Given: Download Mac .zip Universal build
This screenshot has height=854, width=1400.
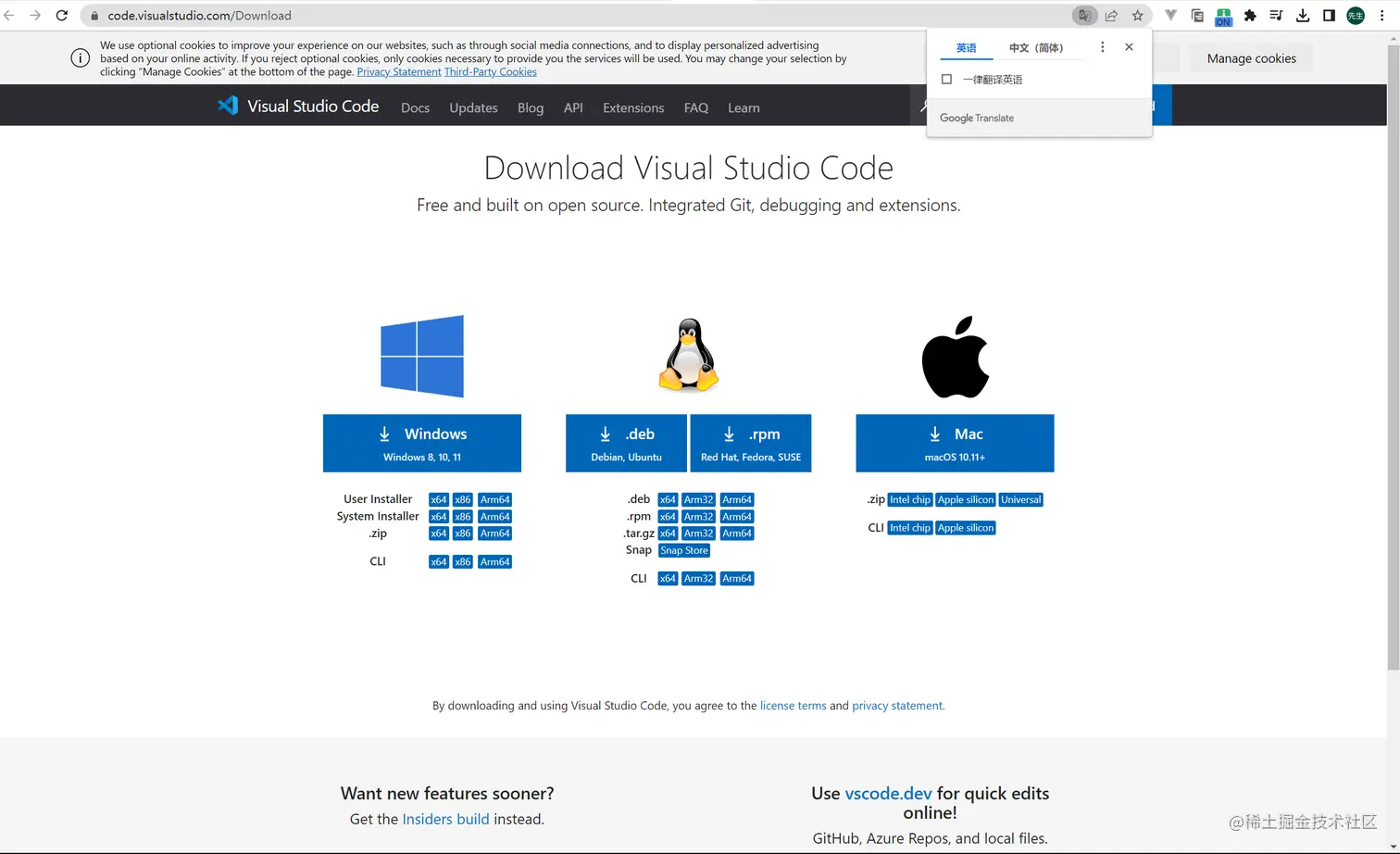Looking at the screenshot, I should pos(1021,499).
